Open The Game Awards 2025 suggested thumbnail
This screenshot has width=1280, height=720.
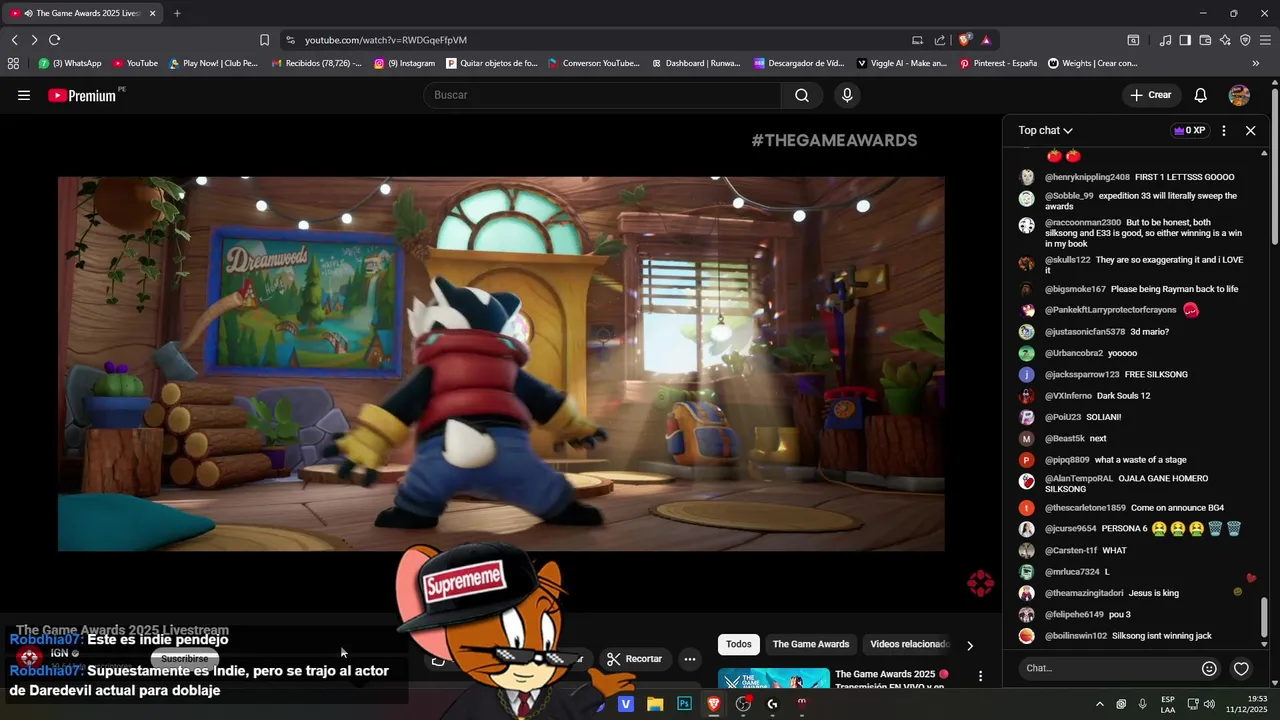point(774,678)
